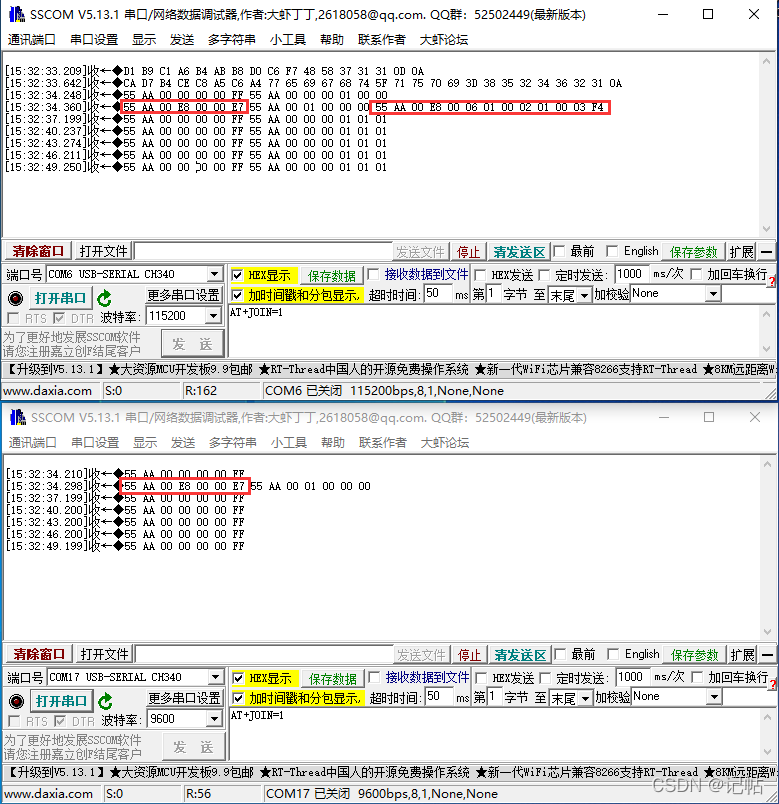This screenshot has height=804, width=779.
Task: Click scroll-down arrow of top receive area
Action: (767, 229)
